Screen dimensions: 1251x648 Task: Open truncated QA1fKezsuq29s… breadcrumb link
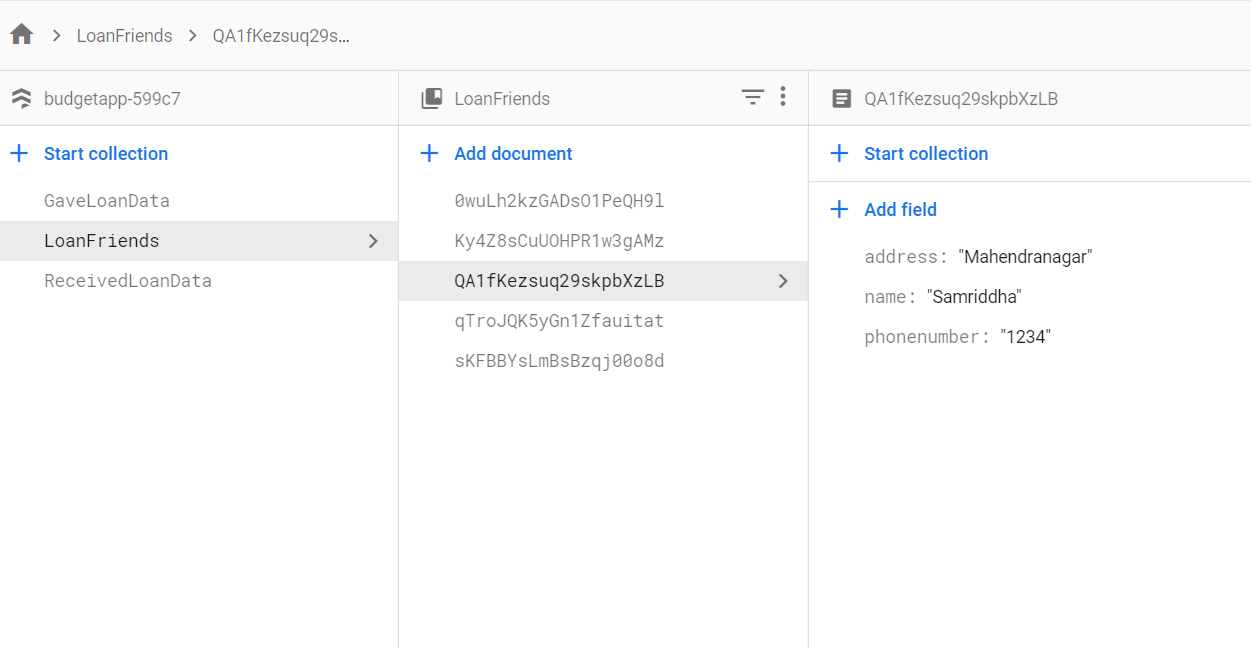(281, 35)
